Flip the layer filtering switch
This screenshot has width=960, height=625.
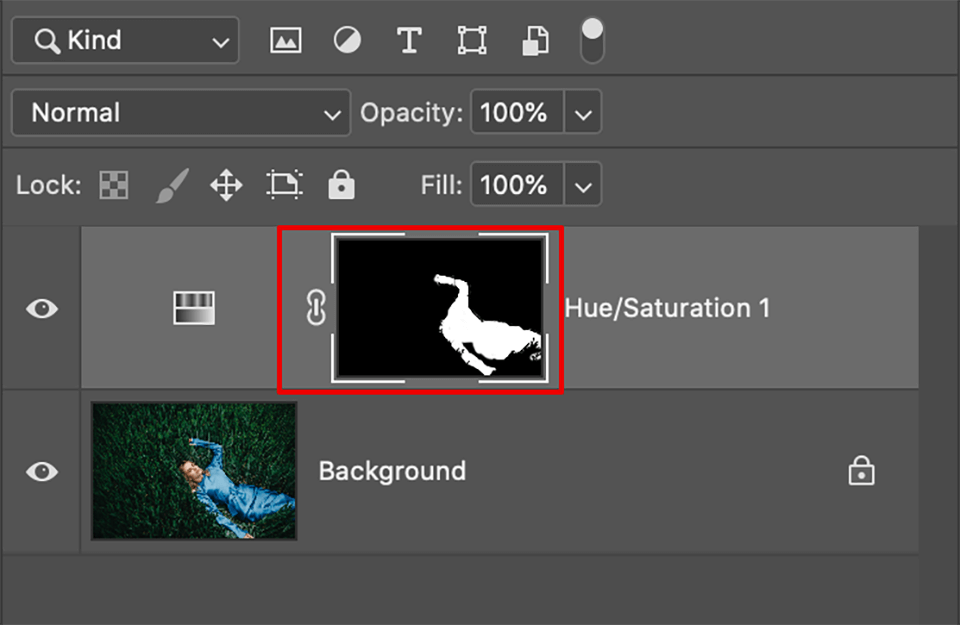click(x=591, y=40)
